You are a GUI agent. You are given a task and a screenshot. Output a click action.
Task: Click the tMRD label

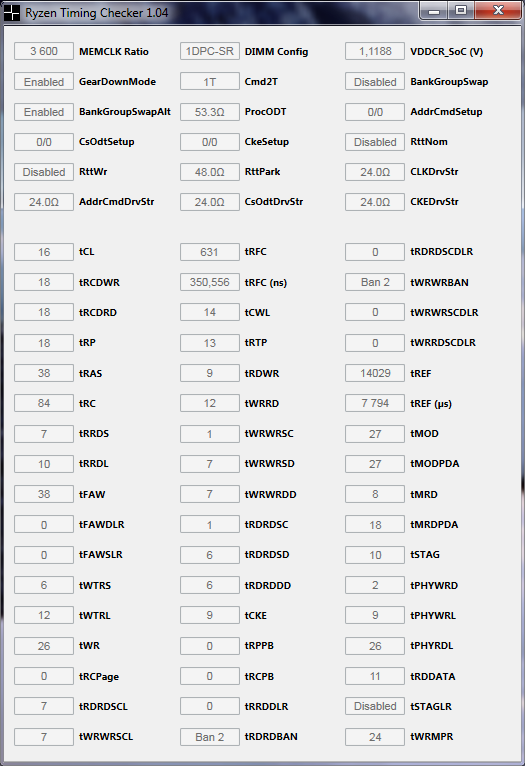(424, 494)
